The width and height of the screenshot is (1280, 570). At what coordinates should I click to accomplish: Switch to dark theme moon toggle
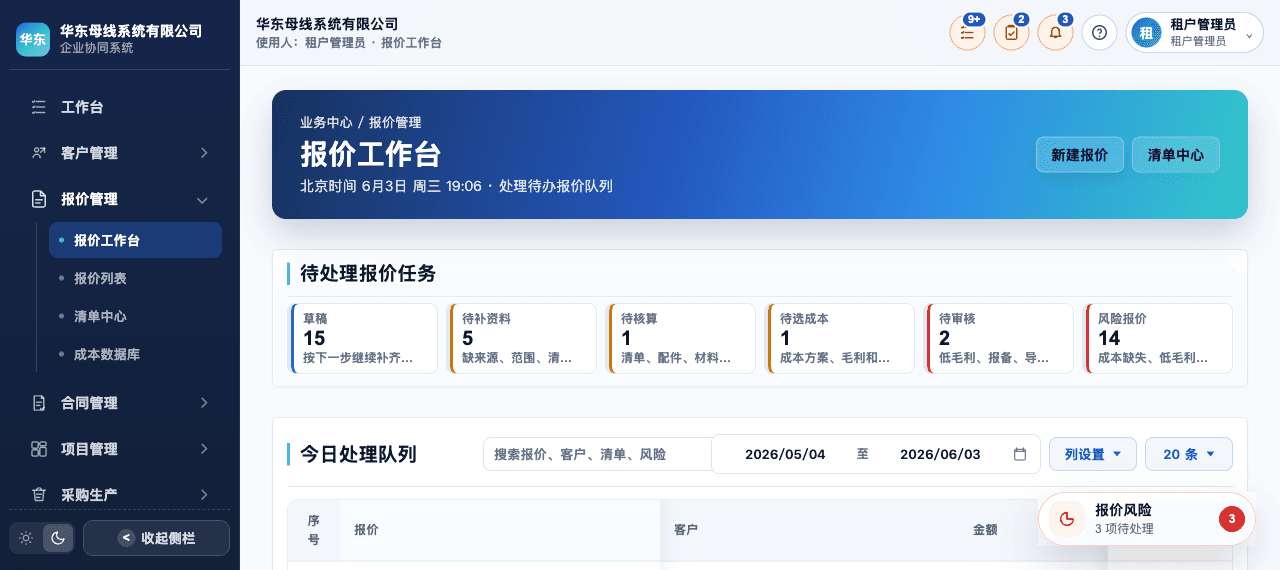tap(58, 538)
